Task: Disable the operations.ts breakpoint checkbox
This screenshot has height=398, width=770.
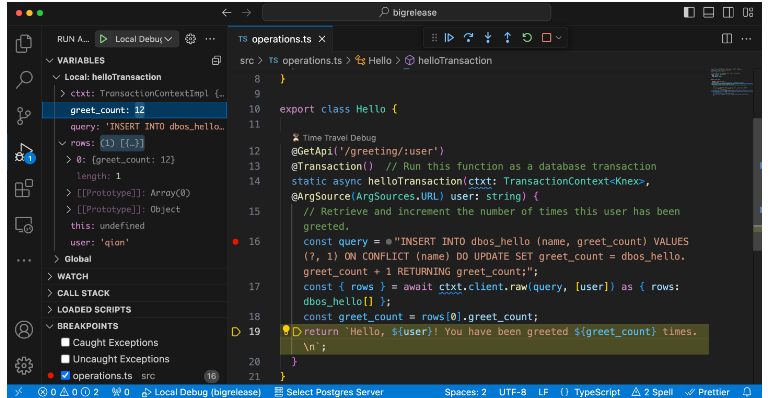Action: (x=65, y=375)
